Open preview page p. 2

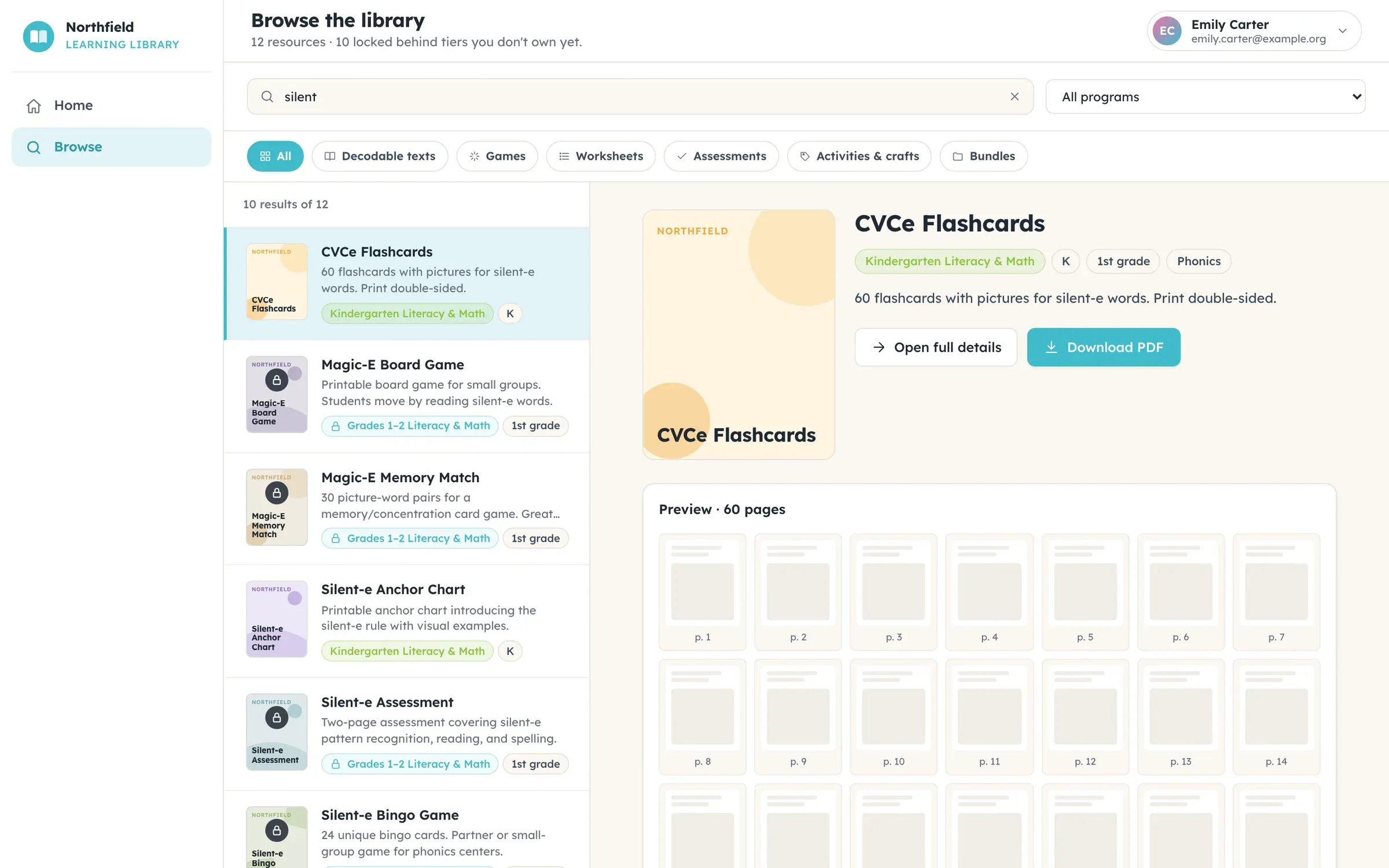(x=798, y=591)
